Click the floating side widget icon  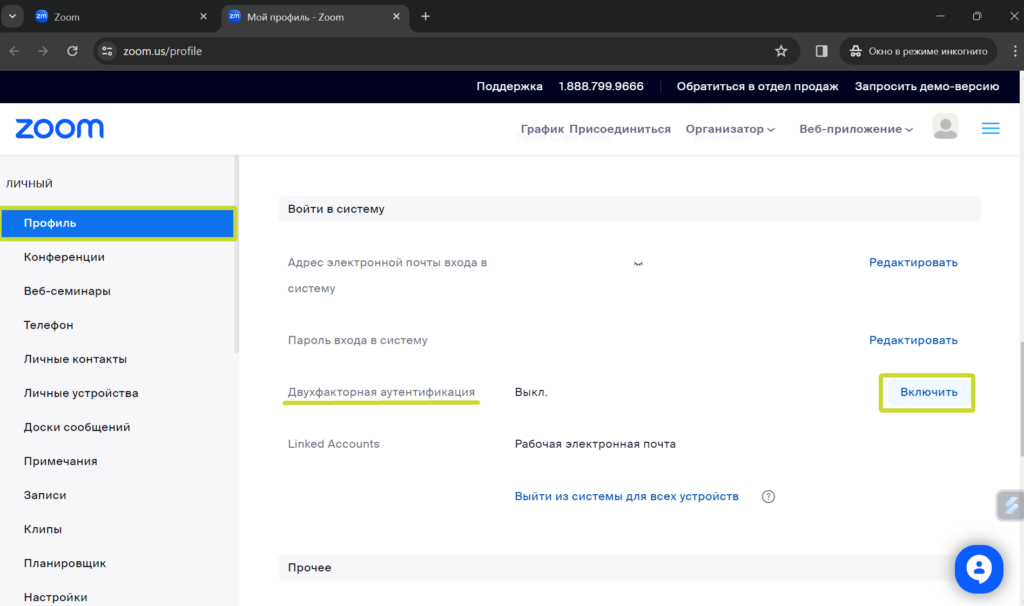tap(1010, 505)
